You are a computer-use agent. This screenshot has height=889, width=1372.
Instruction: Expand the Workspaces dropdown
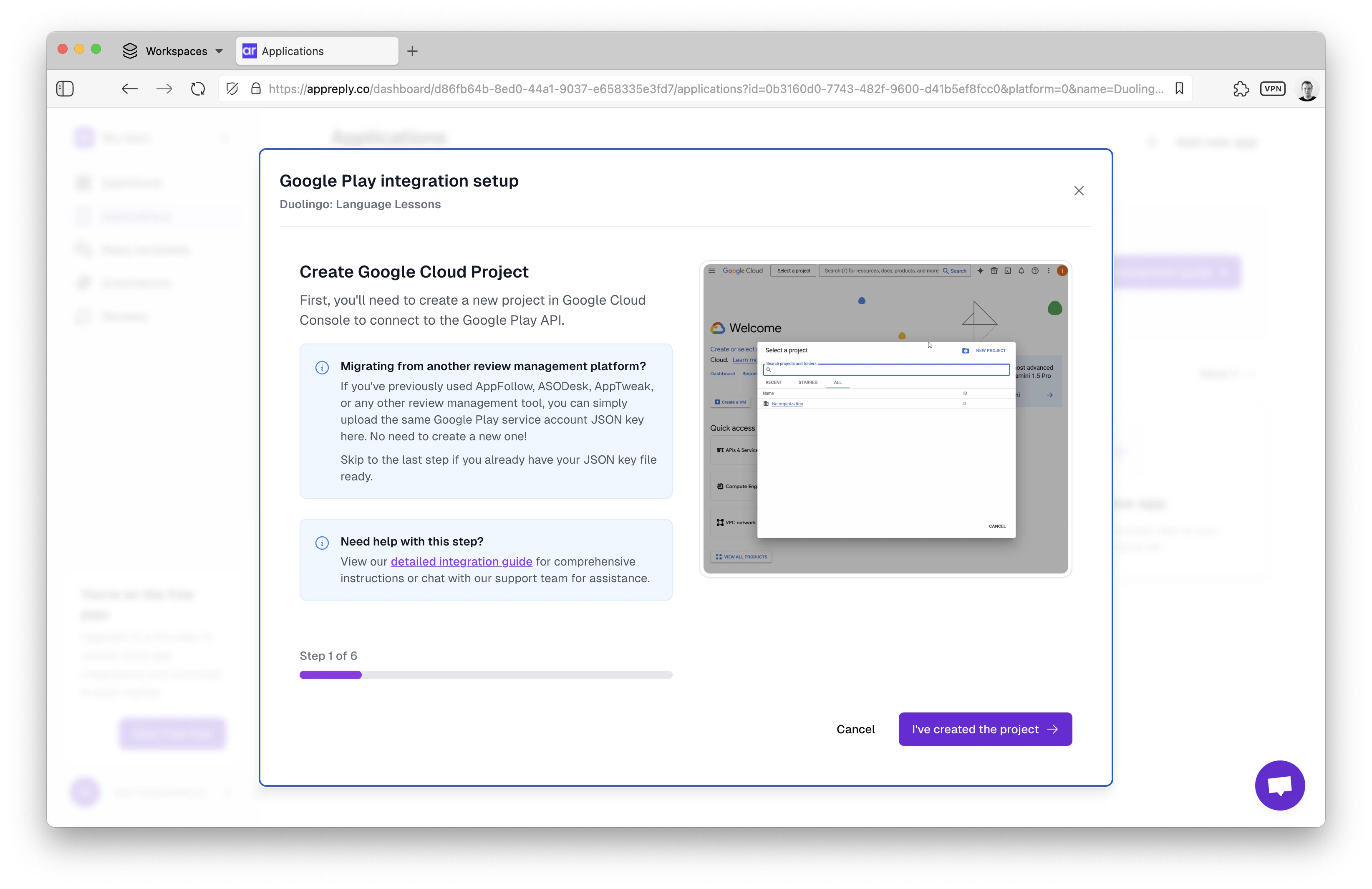click(x=219, y=51)
